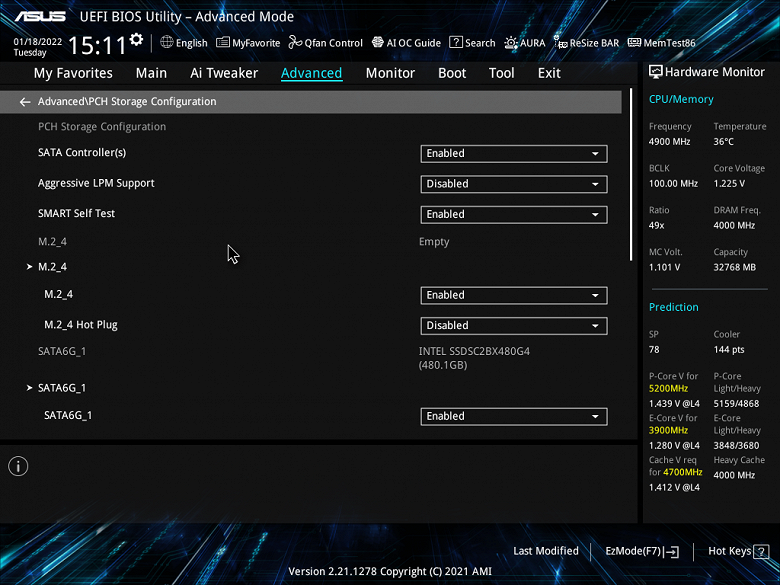
Task: Click the Hot Keys question icon
Action: coord(761,551)
